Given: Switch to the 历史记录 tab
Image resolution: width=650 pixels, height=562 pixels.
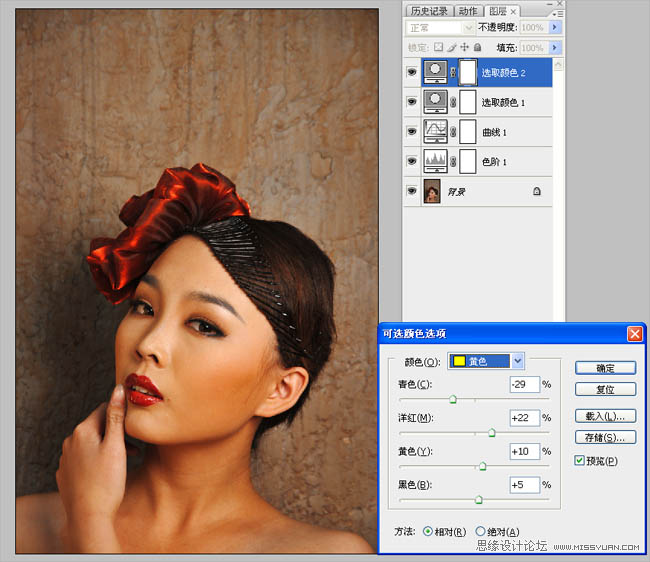Looking at the screenshot, I should pyautogui.click(x=428, y=11).
